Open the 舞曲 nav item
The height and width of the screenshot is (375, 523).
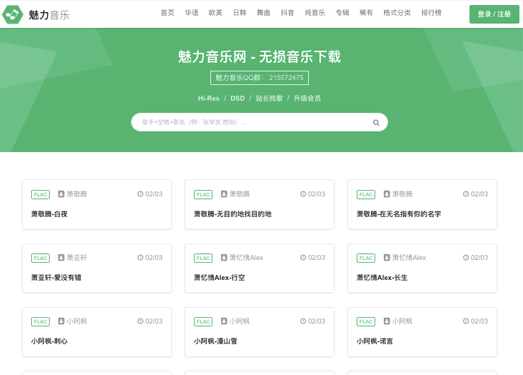[x=264, y=13]
